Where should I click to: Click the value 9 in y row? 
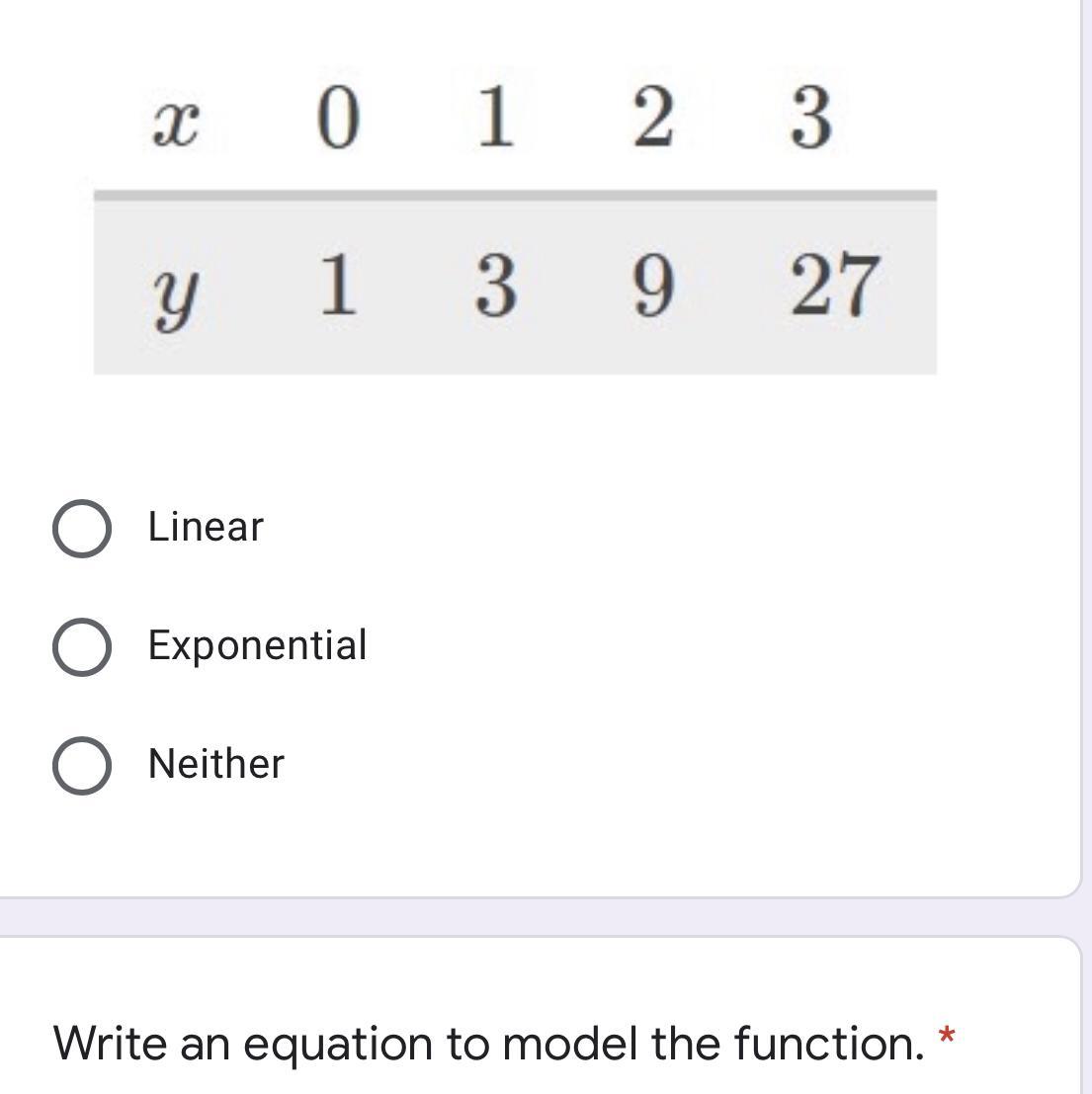651,287
